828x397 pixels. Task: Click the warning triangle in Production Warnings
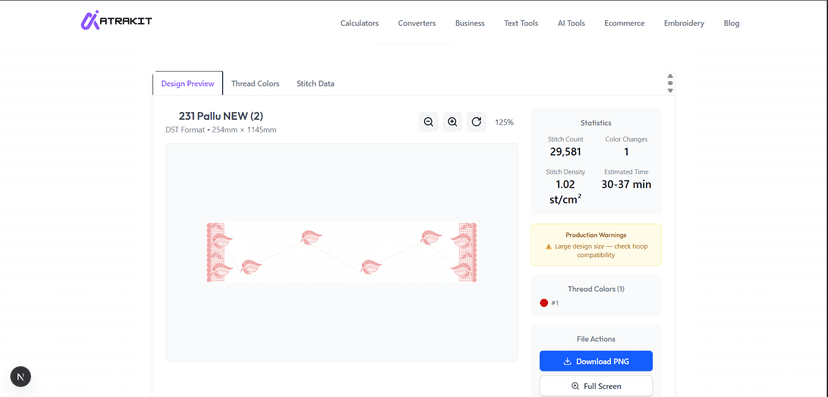pyautogui.click(x=549, y=247)
